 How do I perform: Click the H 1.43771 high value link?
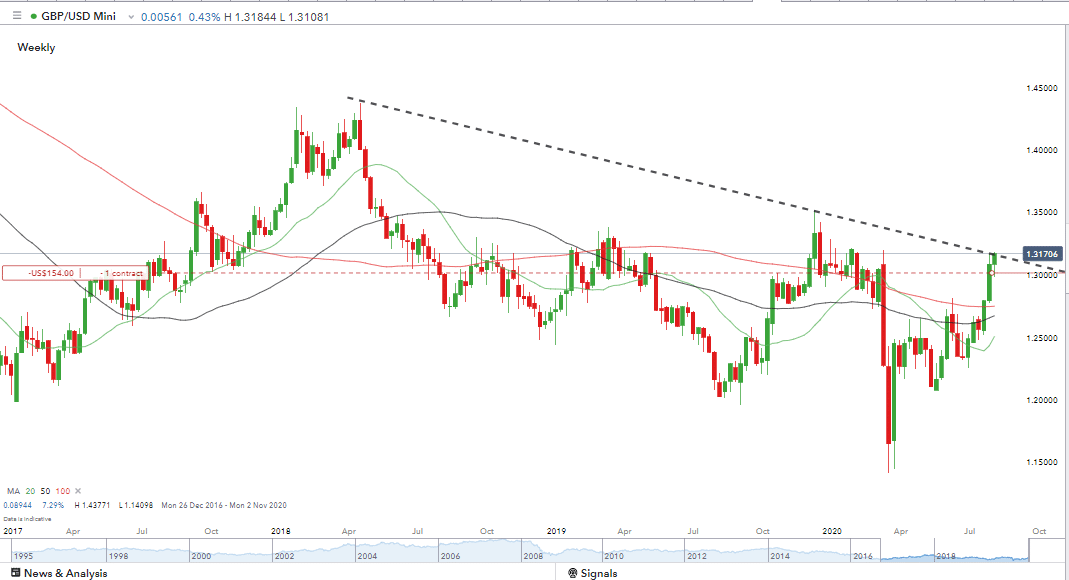coord(93,505)
